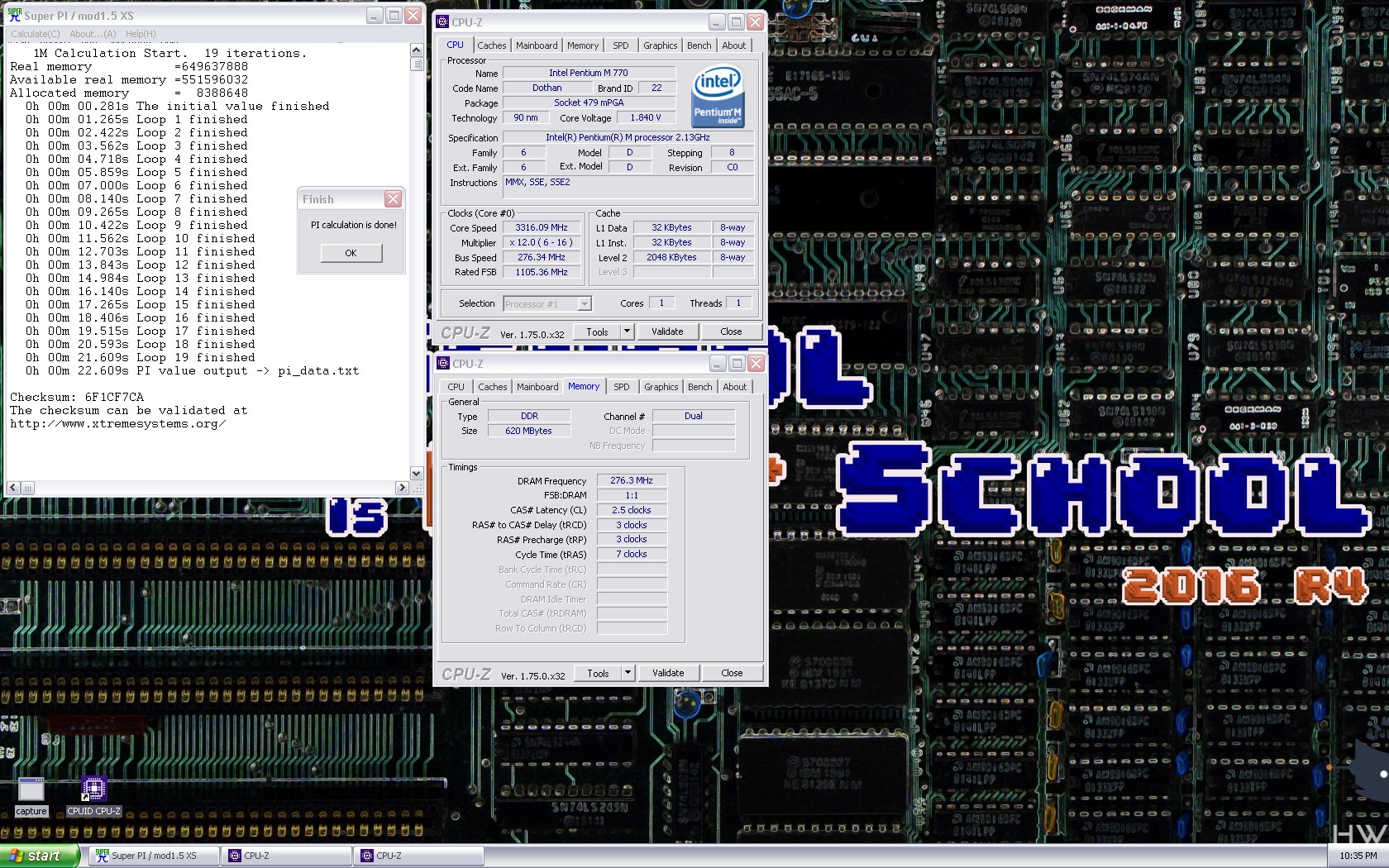This screenshot has width=1389, height=868.
Task: Click Super PI vertical scrollbar down arrow
Action: 417,474
